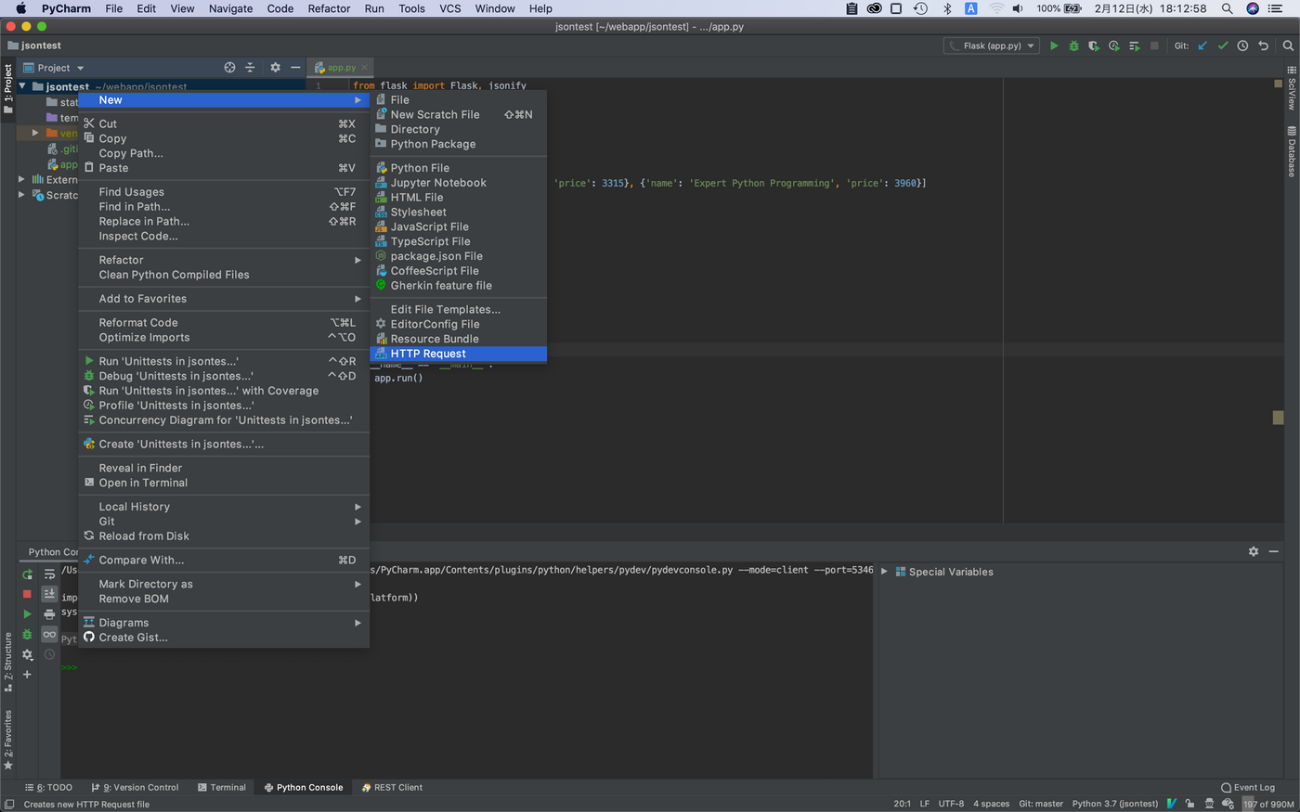The height and width of the screenshot is (812, 1300).
Task: Open the Event Log
Action: [1247, 787]
